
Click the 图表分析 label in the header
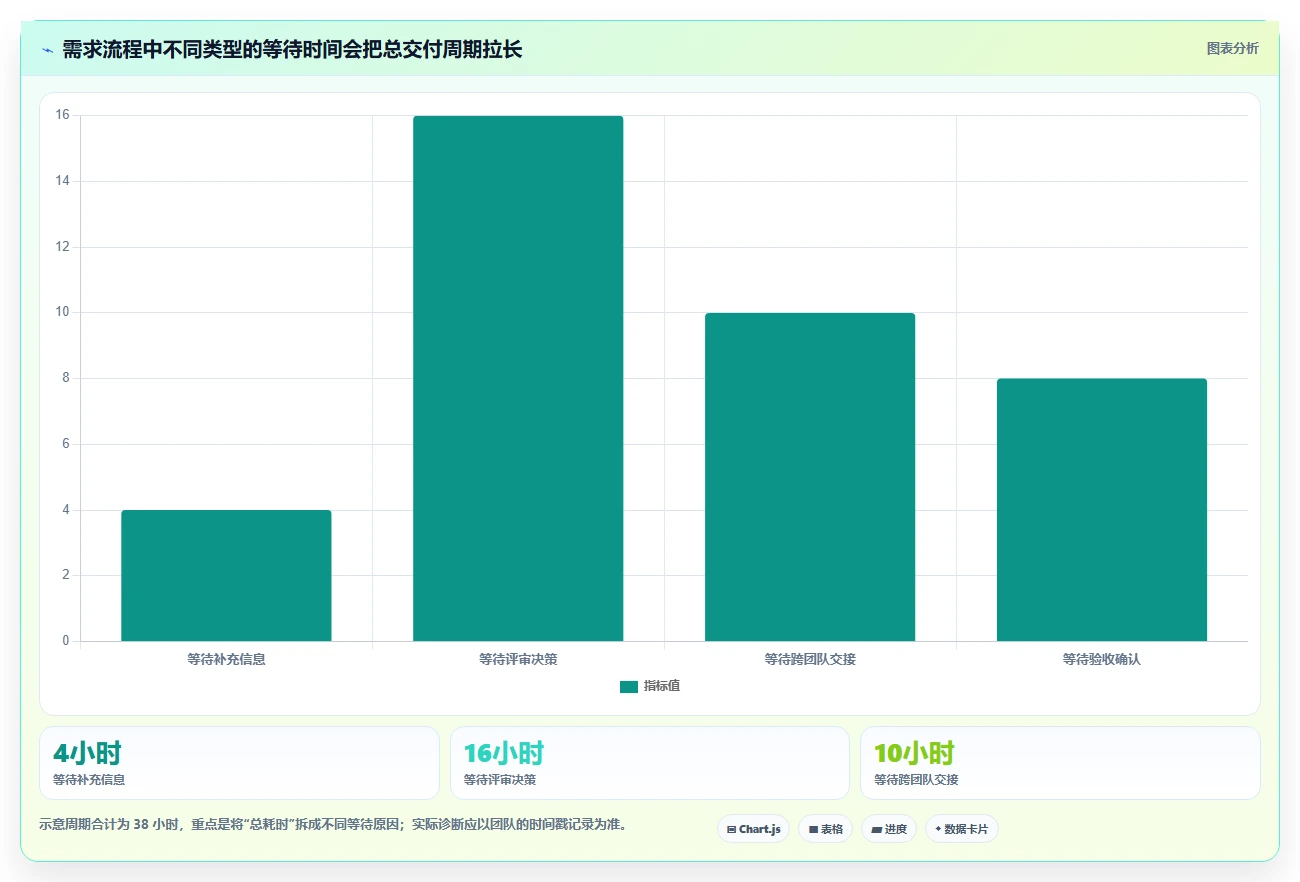[1232, 48]
